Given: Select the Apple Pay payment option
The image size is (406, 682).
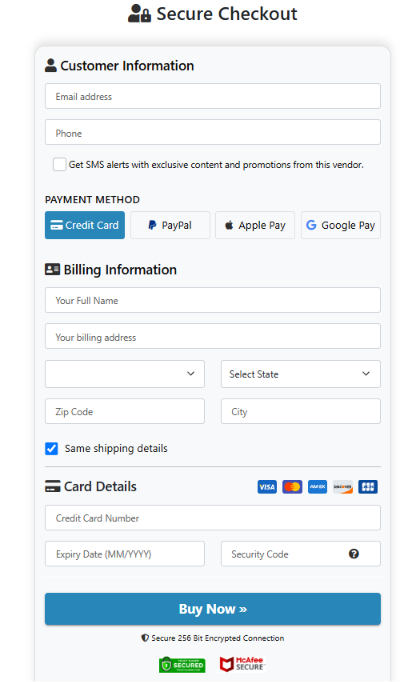Looking at the screenshot, I should [255, 225].
